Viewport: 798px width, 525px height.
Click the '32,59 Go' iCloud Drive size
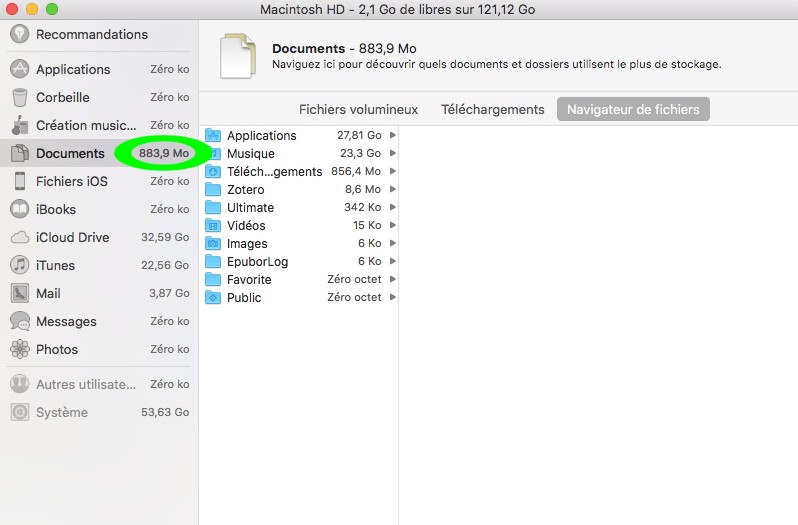click(165, 237)
